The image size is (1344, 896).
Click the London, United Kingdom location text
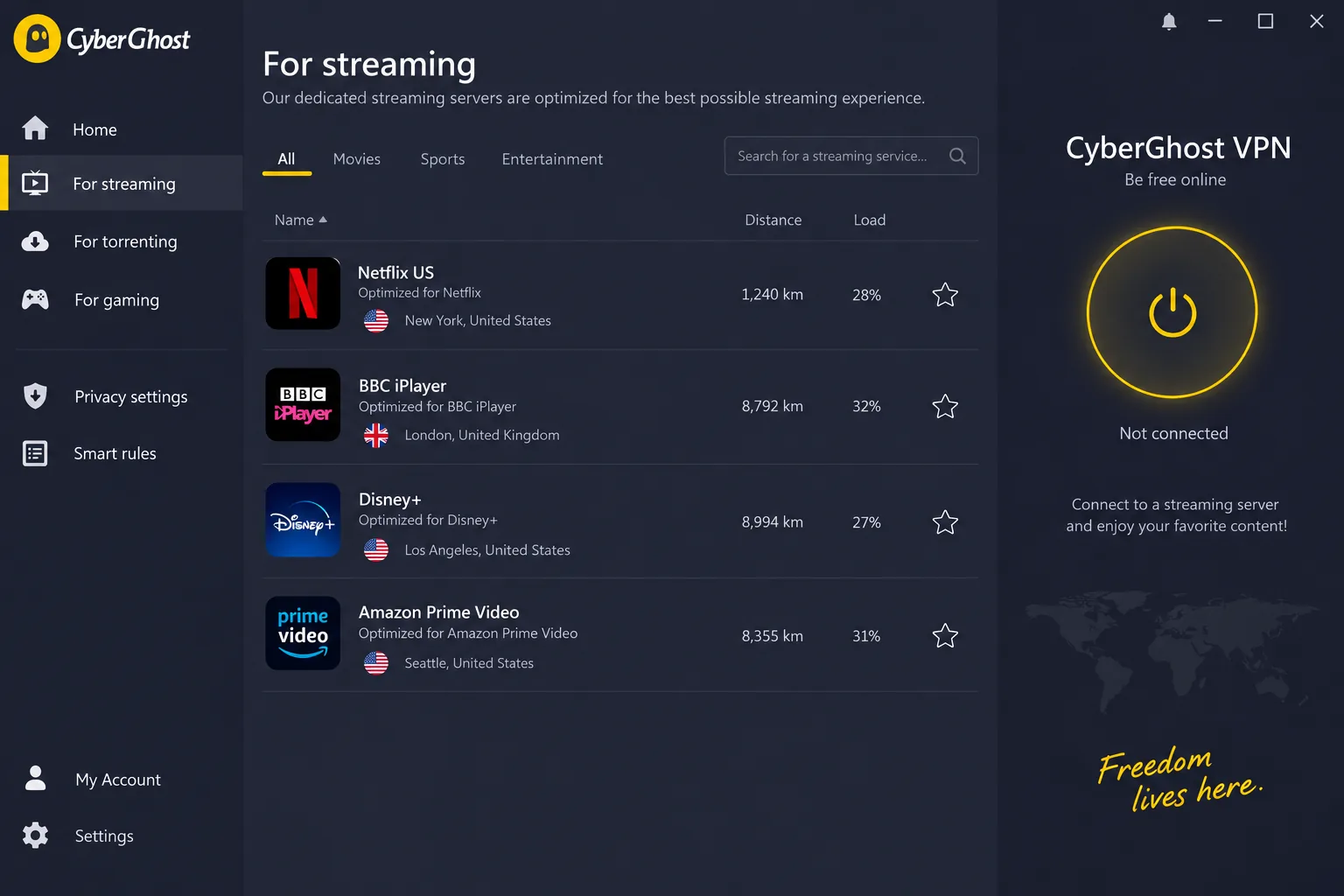(x=481, y=435)
